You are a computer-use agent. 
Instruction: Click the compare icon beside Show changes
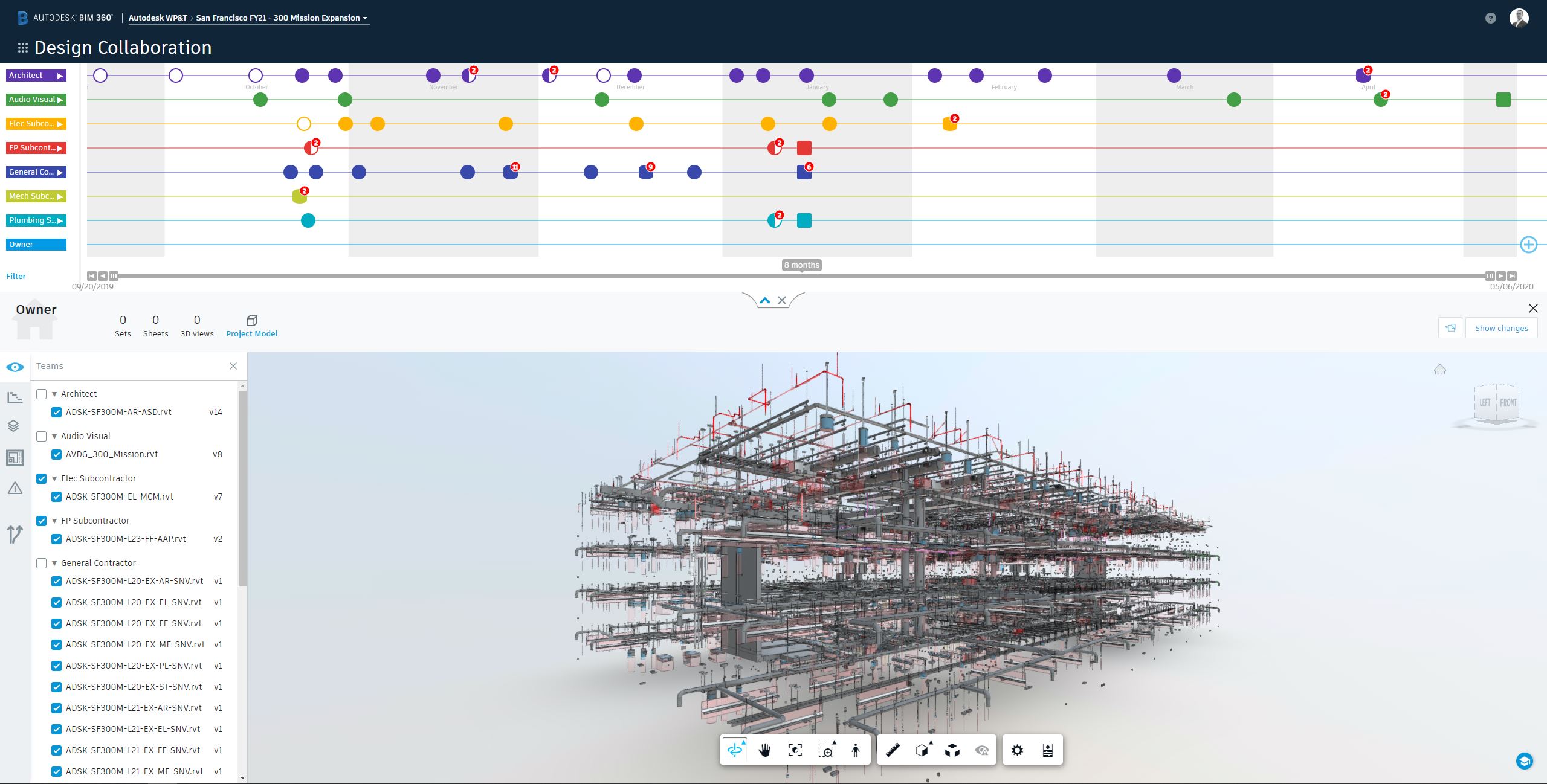click(1451, 328)
